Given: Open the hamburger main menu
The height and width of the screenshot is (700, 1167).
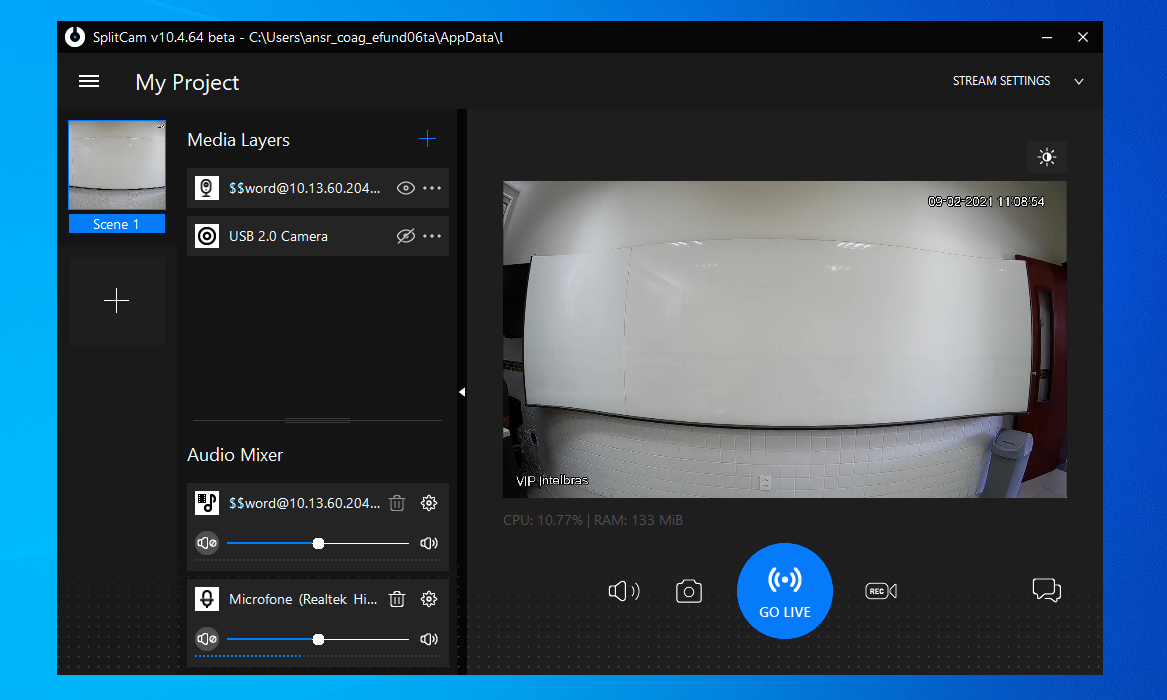Looking at the screenshot, I should click(89, 82).
